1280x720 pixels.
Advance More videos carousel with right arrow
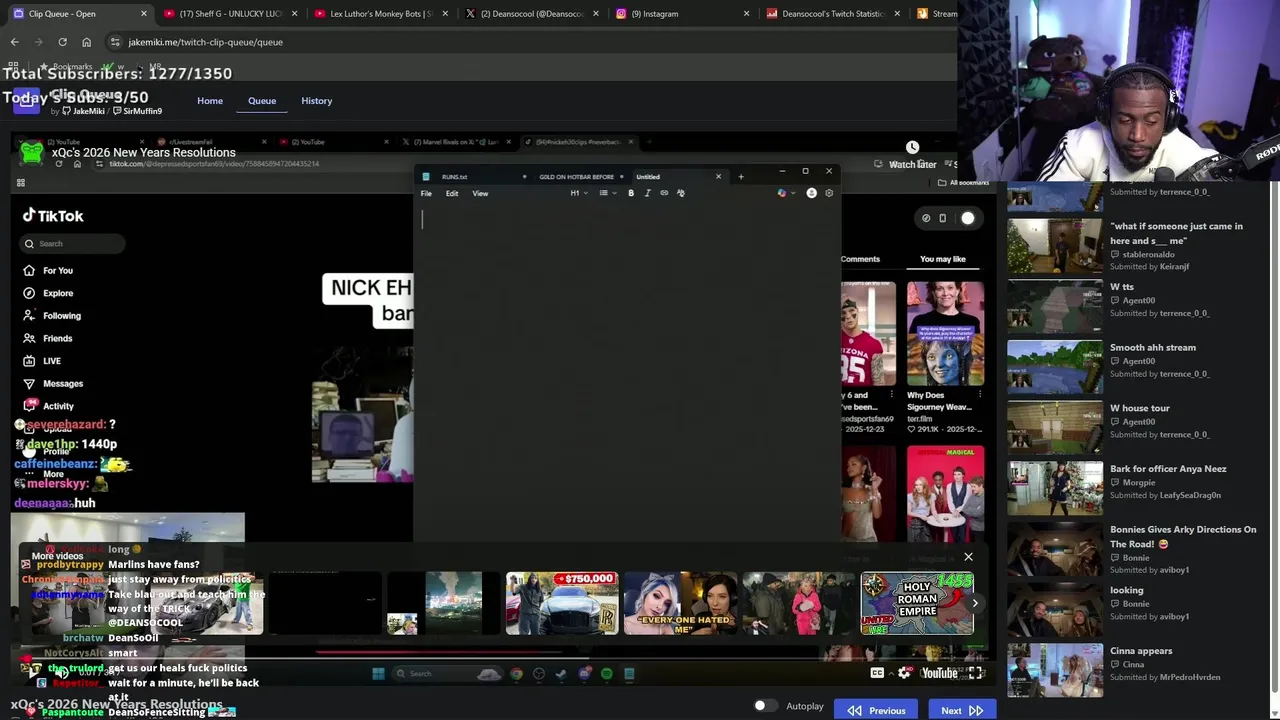975,603
